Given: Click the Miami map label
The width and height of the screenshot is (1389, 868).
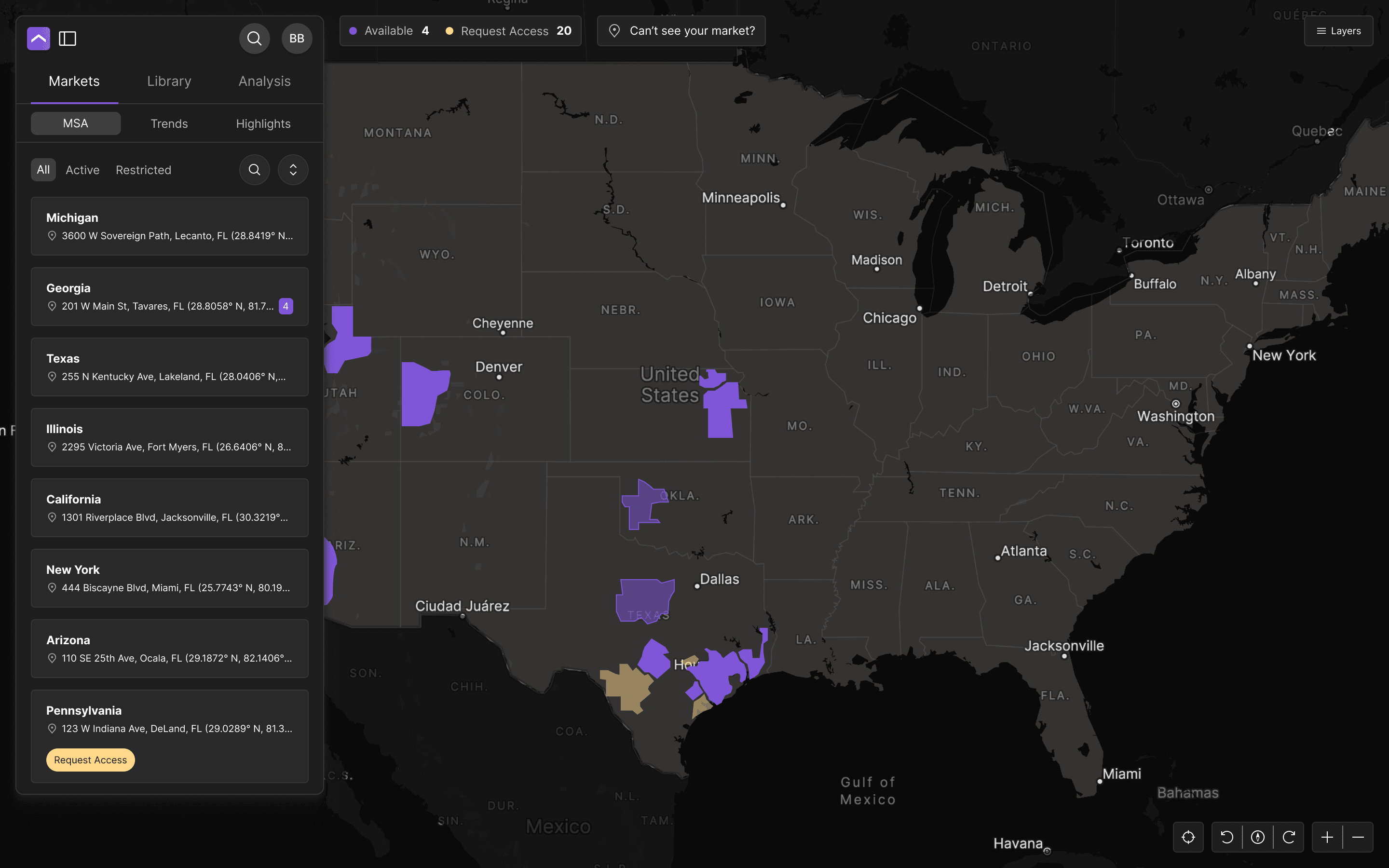Looking at the screenshot, I should (x=1121, y=774).
